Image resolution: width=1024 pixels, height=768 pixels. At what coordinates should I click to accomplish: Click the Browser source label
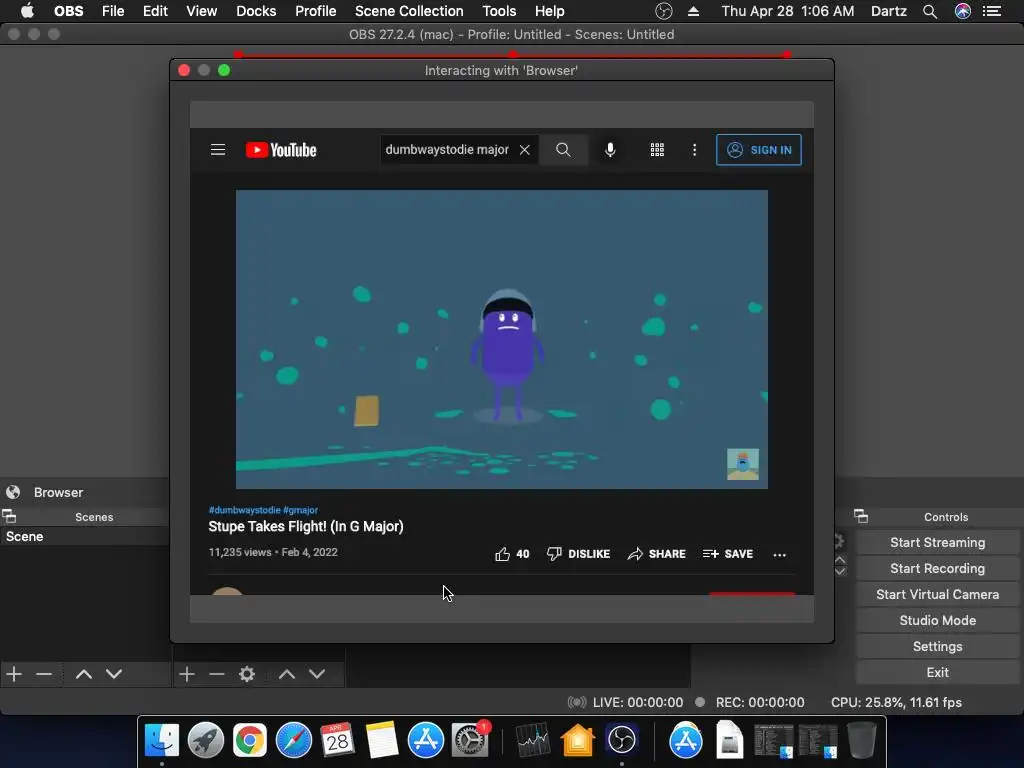[58, 492]
